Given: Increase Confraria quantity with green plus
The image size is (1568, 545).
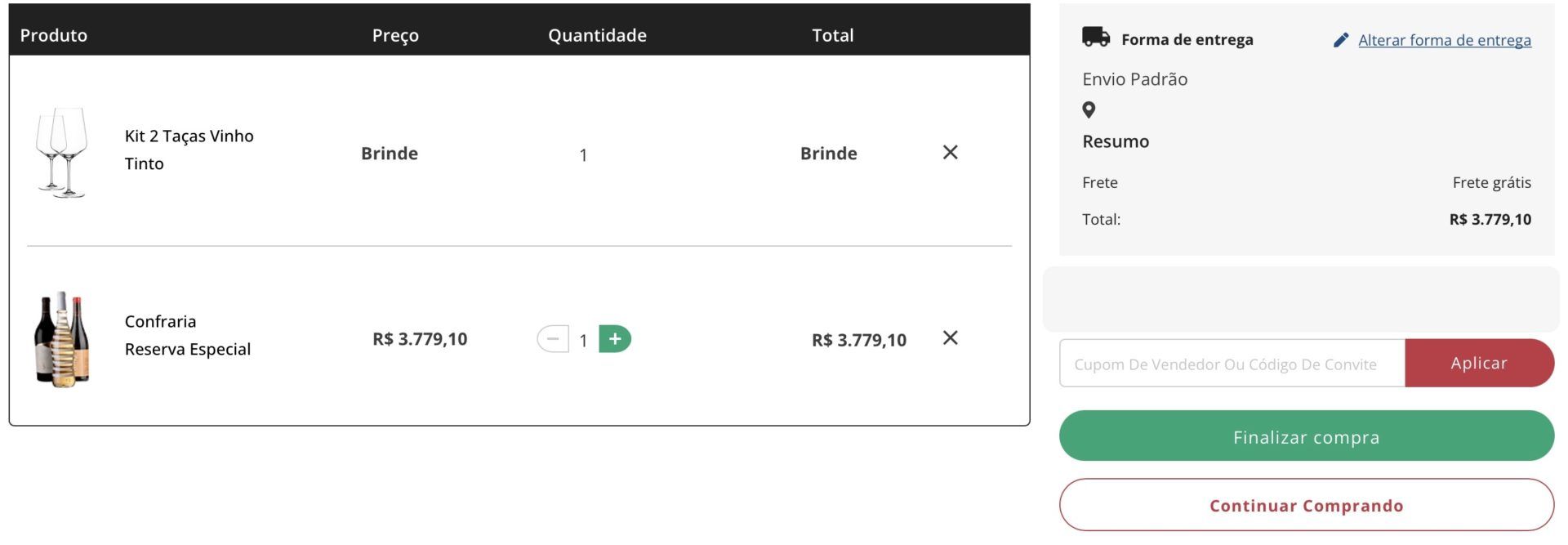Looking at the screenshot, I should tap(615, 339).
